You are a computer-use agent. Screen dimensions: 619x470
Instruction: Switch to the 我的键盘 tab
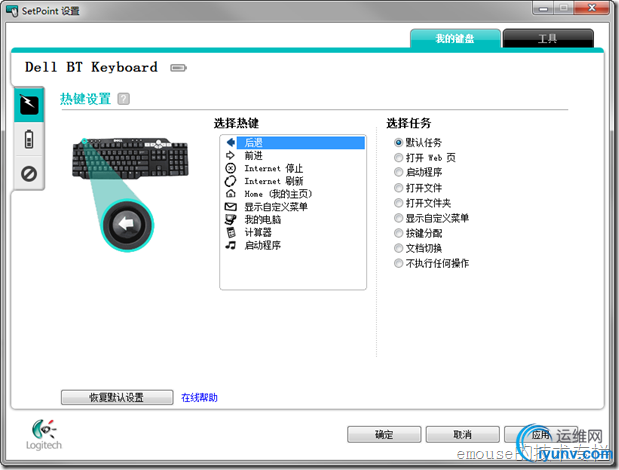pyautogui.click(x=455, y=39)
